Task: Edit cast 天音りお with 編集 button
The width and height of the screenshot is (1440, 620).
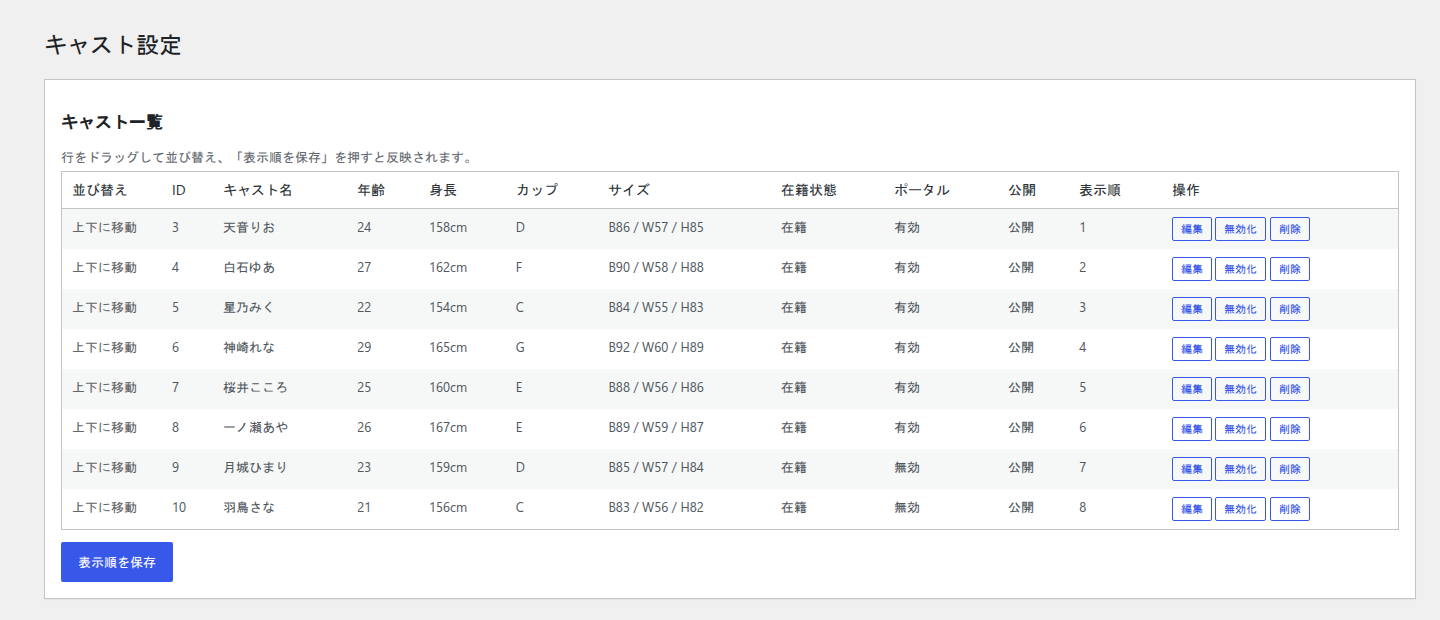Action: pyautogui.click(x=1192, y=229)
